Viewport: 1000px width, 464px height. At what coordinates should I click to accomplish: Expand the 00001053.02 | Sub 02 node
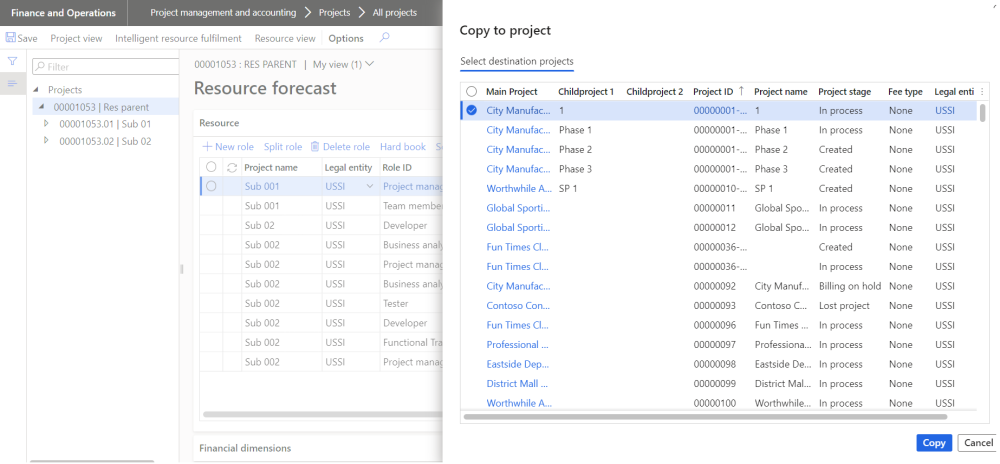47,141
